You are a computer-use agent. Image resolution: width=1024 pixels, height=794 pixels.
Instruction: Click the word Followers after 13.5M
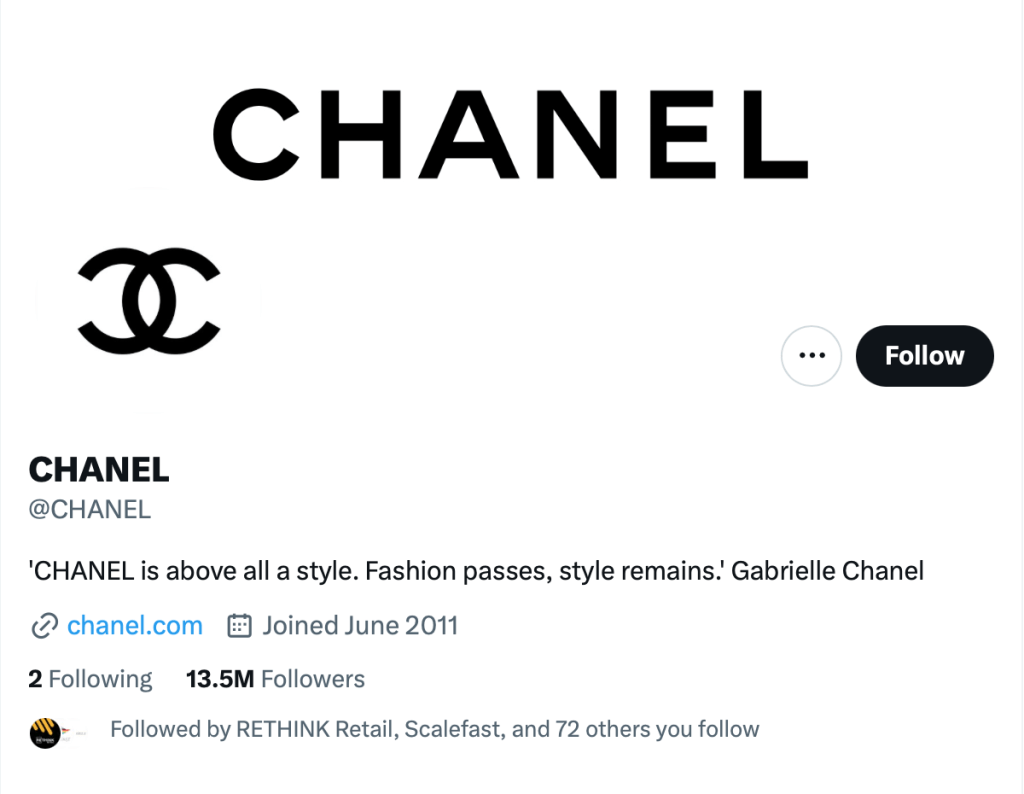point(313,680)
